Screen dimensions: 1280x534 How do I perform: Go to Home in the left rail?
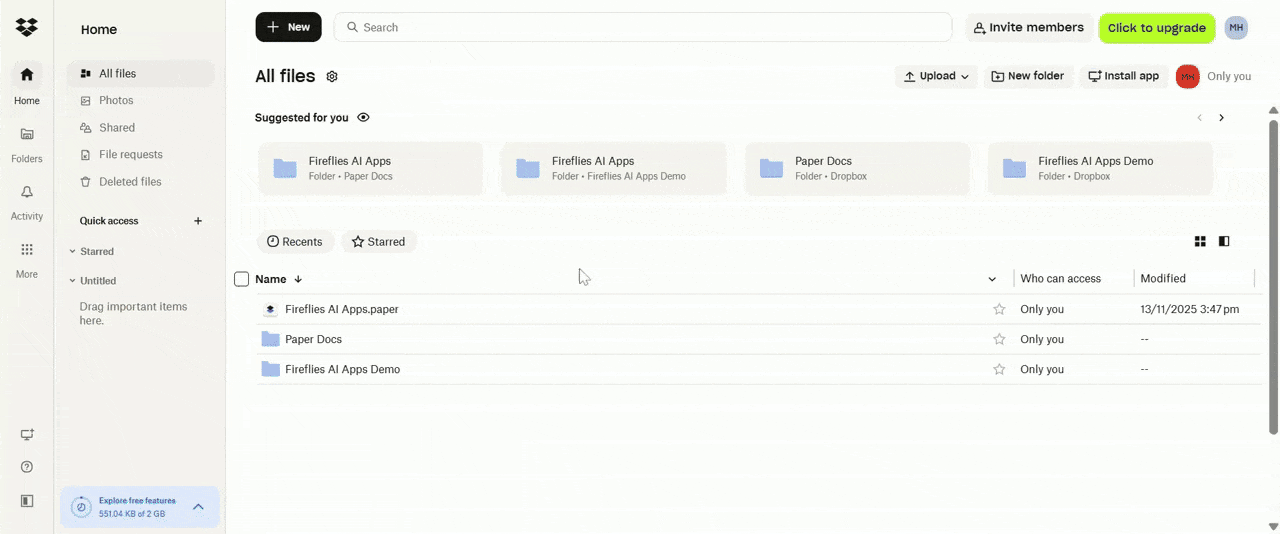(x=27, y=85)
